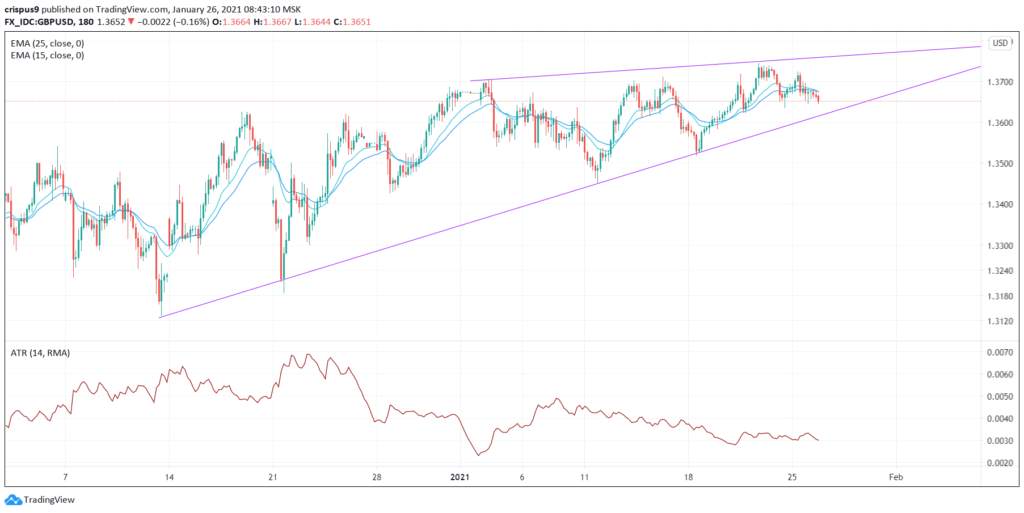Click the USD currency label
The width and height of the screenshot is (1024, 513).
(1000, 43)
